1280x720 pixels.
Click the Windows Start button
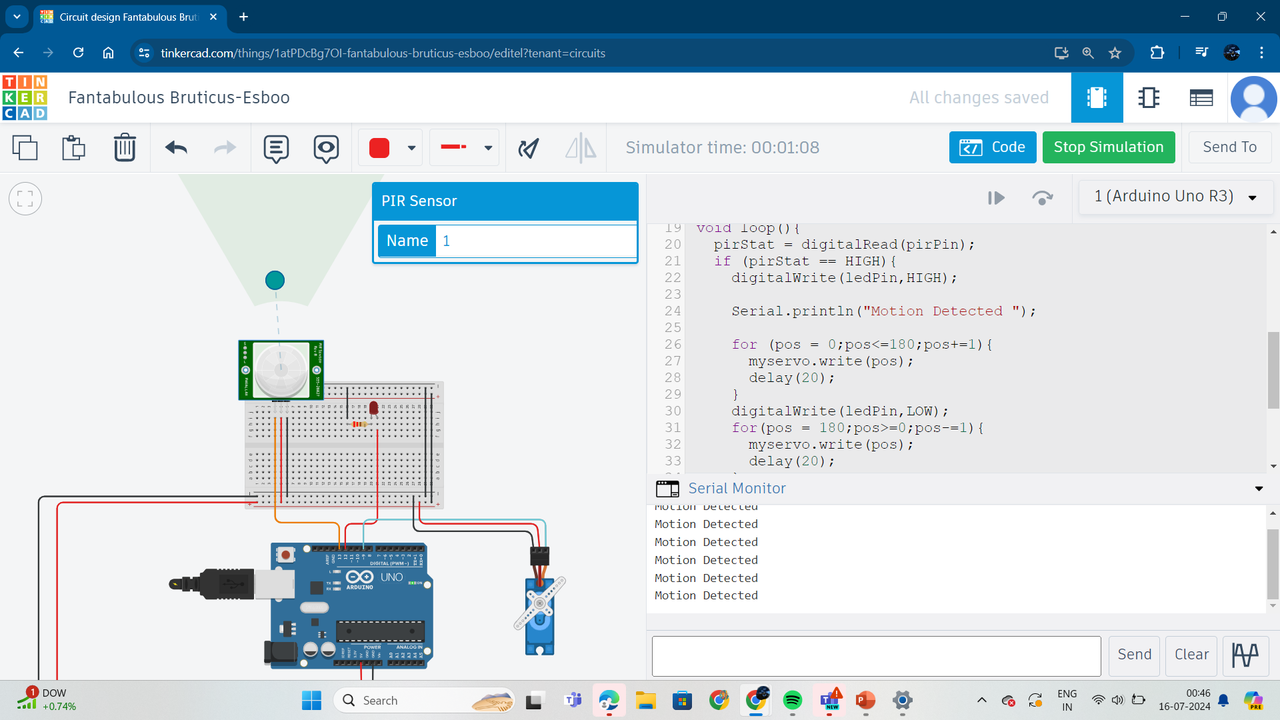tap(311, 700)
